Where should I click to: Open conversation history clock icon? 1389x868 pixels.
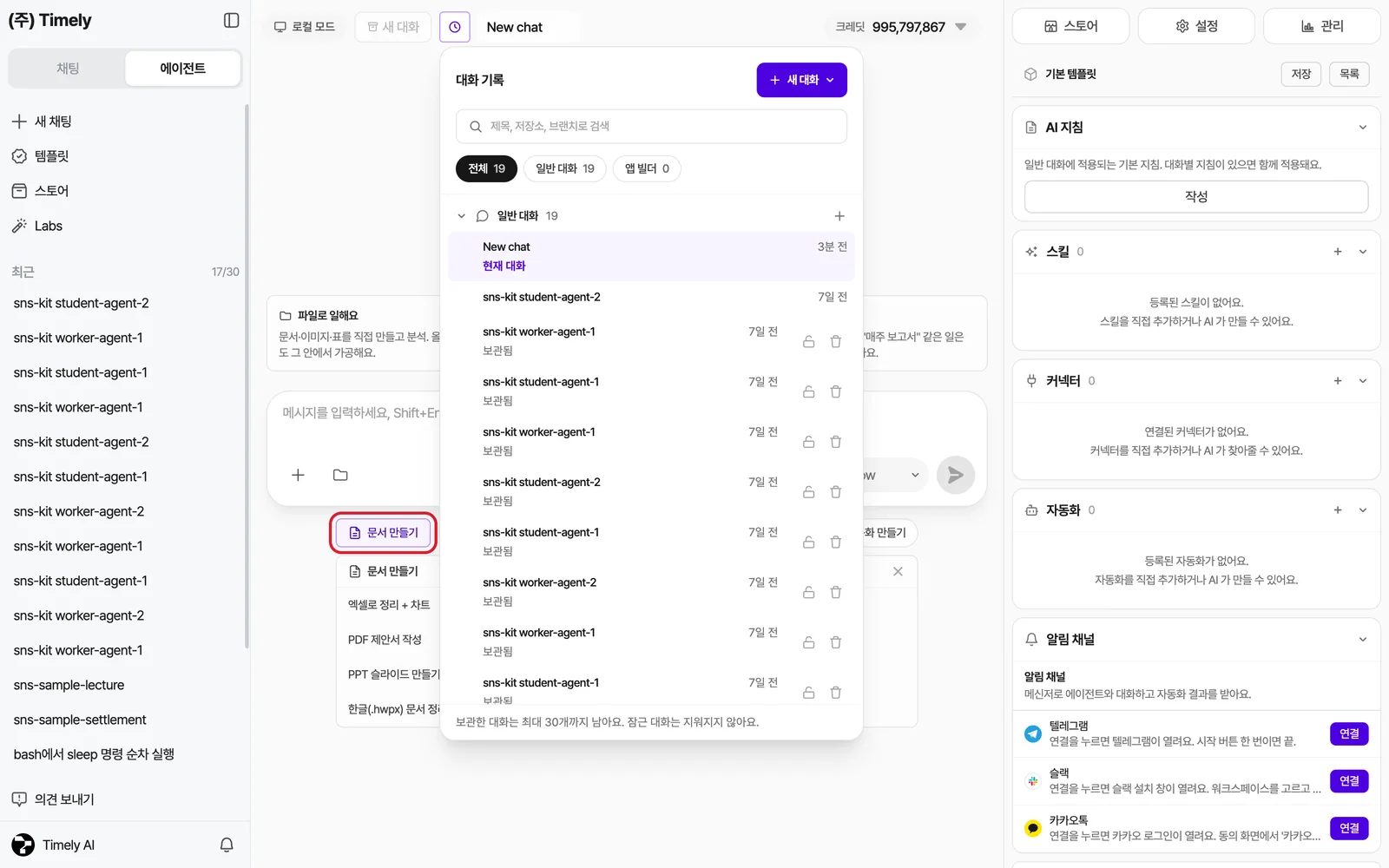[x=455, y=27]
